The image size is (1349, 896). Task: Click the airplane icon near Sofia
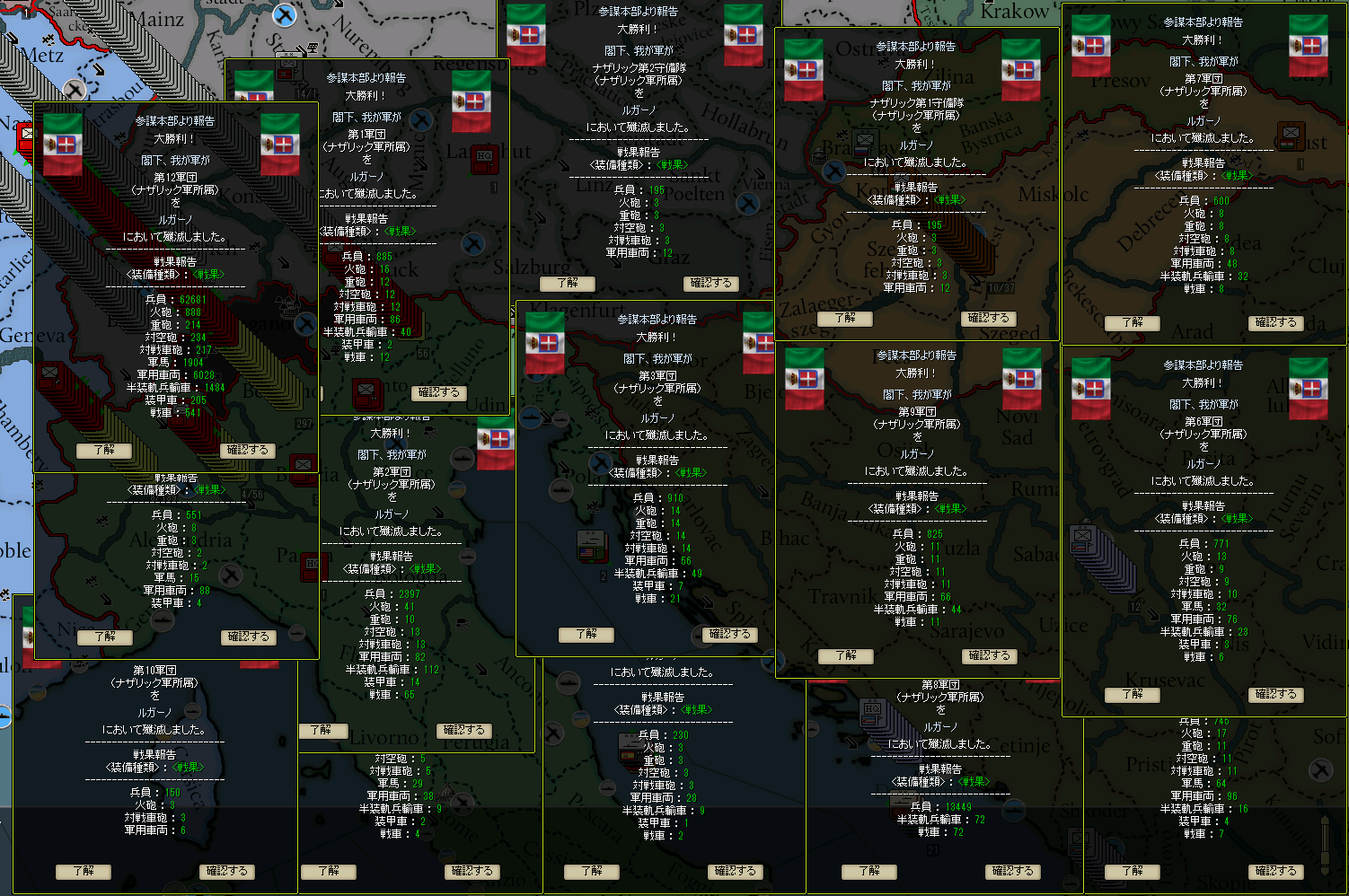pyautogui.click(x=1320, y=769)
